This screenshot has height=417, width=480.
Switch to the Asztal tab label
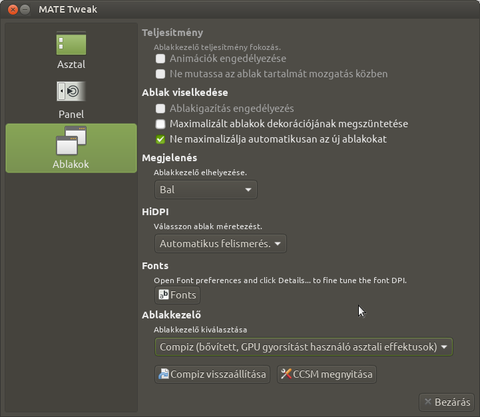click(x=71, y=64)
